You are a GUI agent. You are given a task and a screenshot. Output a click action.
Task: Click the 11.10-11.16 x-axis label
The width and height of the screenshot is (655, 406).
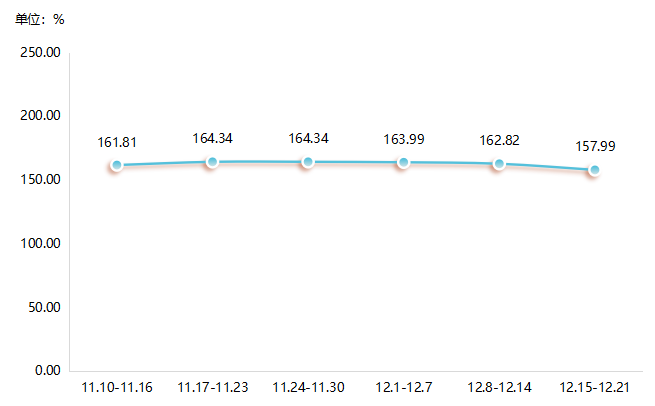pos(117,387)
